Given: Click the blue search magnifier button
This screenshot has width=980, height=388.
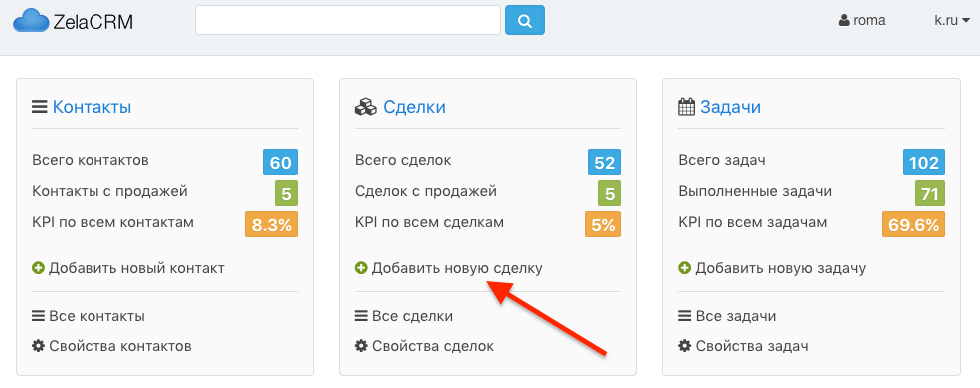Looking at the screenshot, I should pyautogui.click(x=525, y=21).
